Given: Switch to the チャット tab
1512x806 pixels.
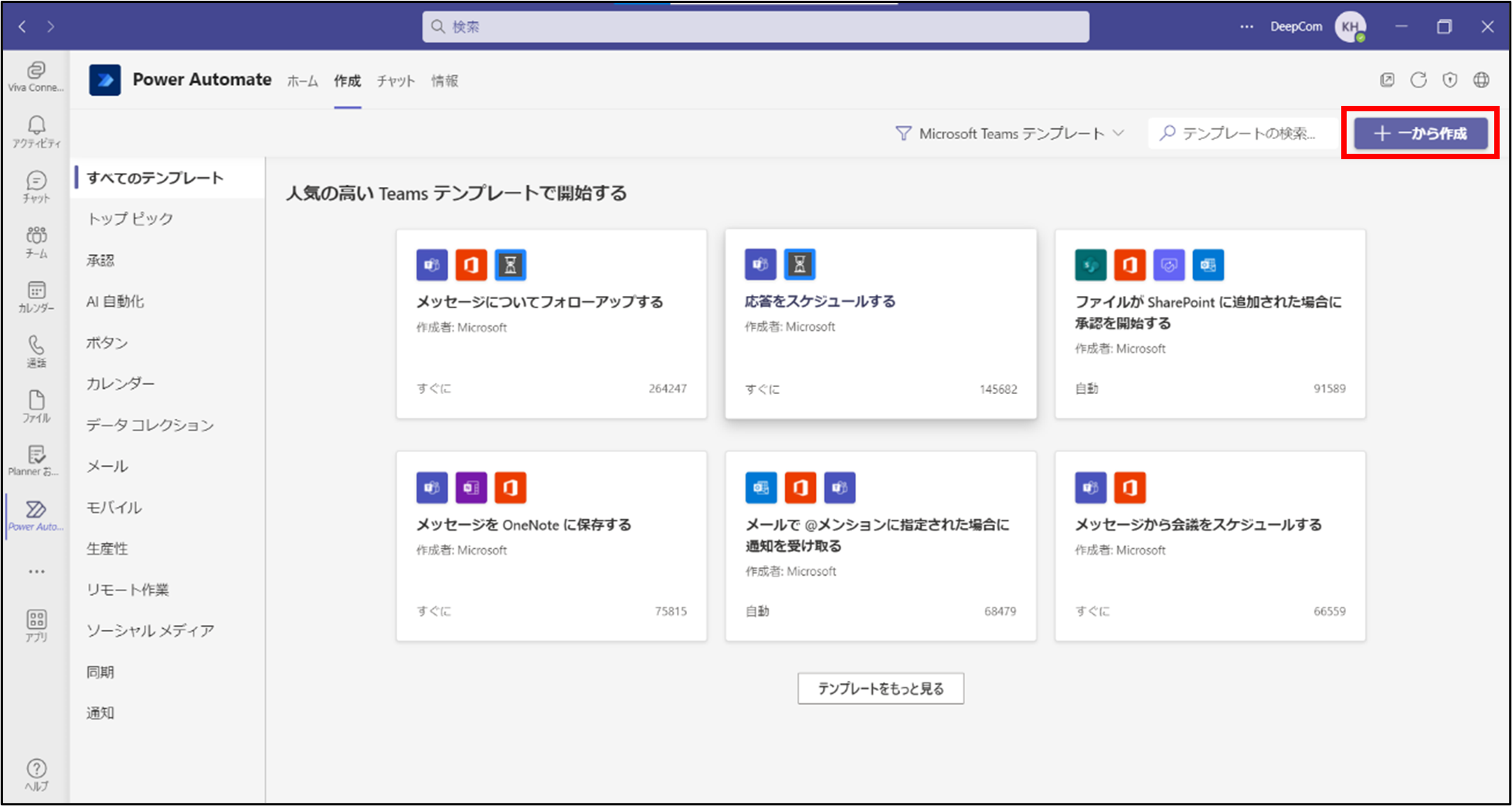Looking at the screenshot, I should pos(396,80).
